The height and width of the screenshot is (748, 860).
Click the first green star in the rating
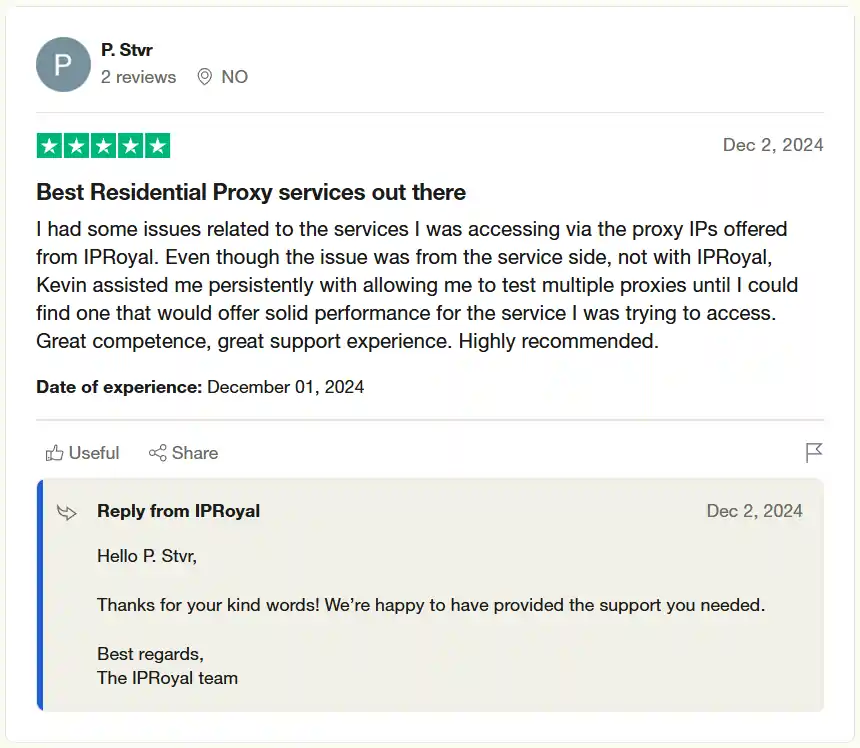point(48,145)
